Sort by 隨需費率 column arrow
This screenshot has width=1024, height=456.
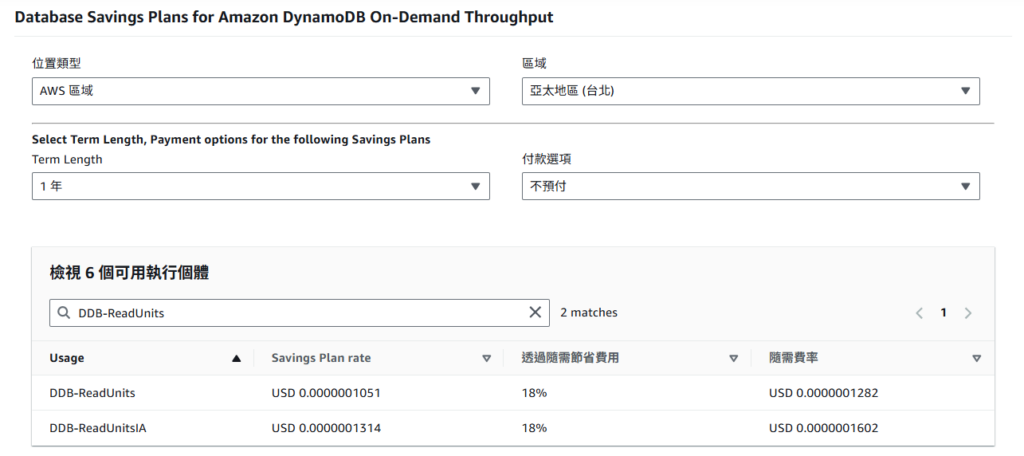976,358
